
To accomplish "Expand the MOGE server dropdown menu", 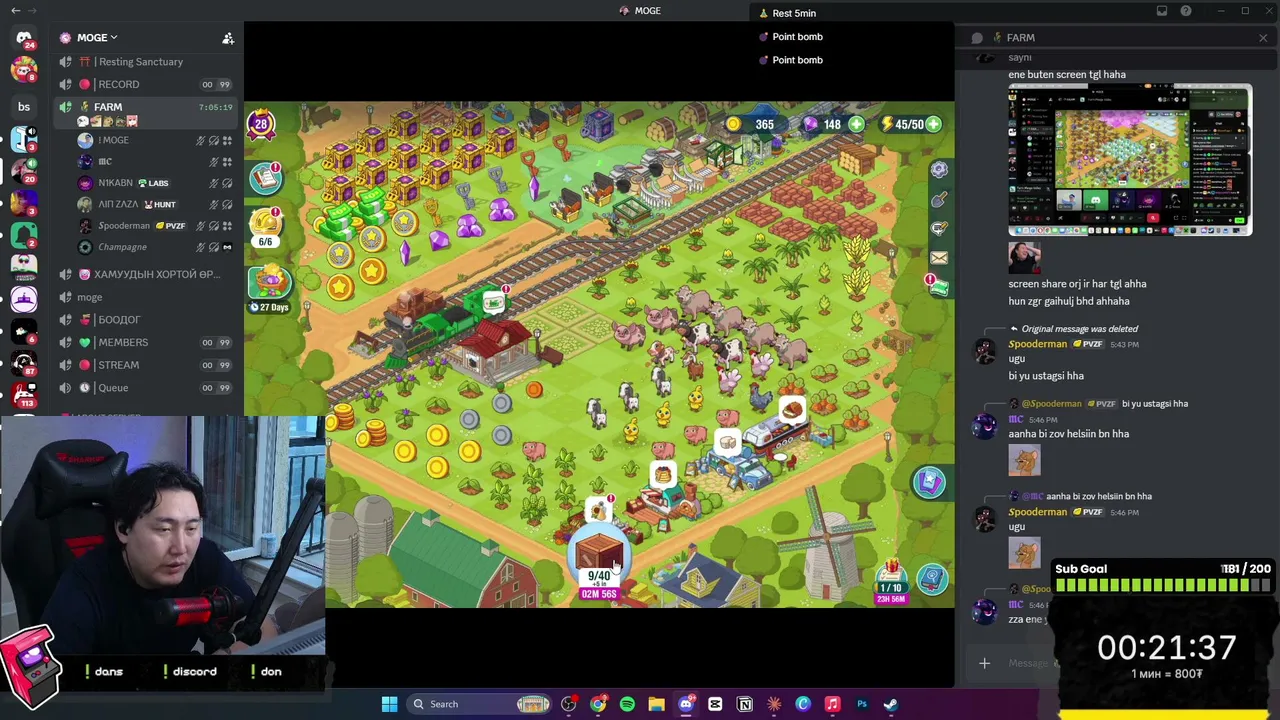I will click(x=97, y=38).
